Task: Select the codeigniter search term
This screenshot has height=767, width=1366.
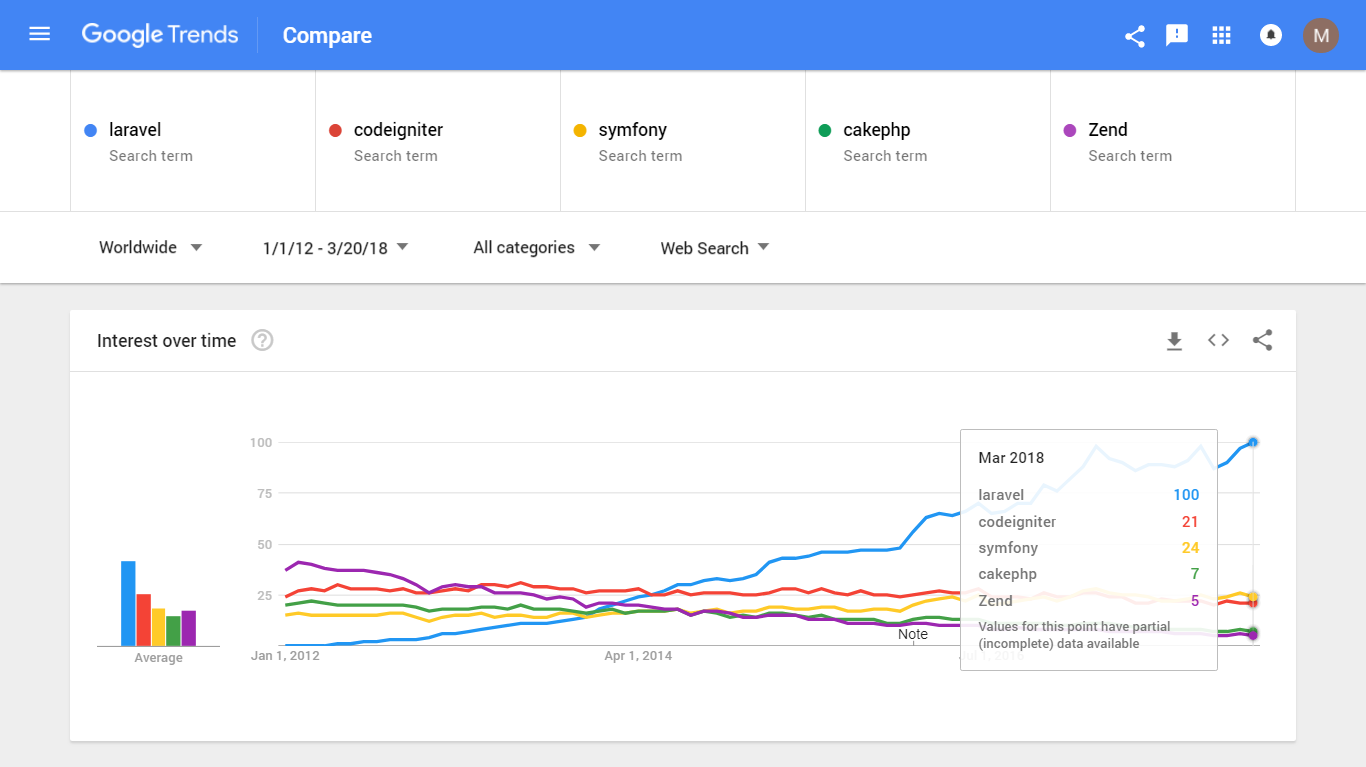Action: coord(438,141)
